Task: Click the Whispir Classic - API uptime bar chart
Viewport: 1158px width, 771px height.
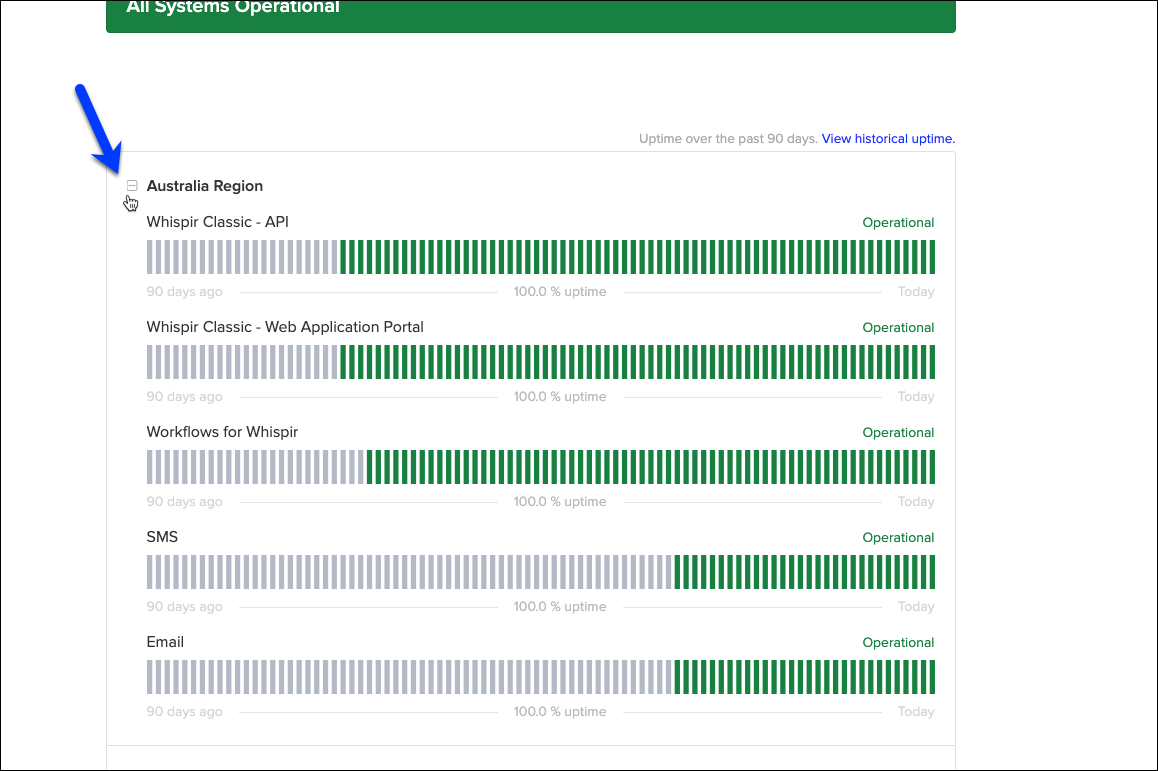Action: point(541,257)
